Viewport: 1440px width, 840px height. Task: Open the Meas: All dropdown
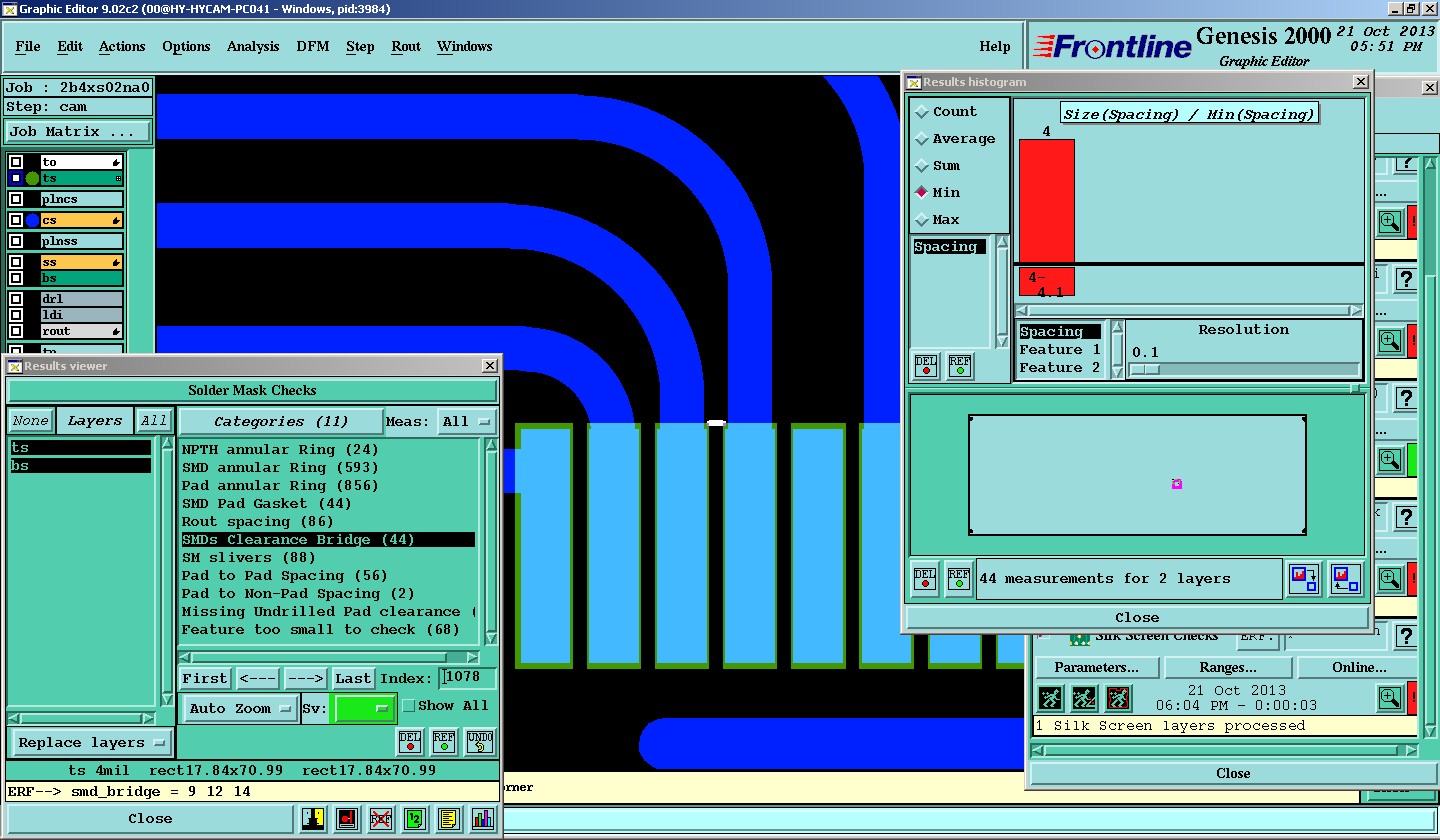(468, 421)
